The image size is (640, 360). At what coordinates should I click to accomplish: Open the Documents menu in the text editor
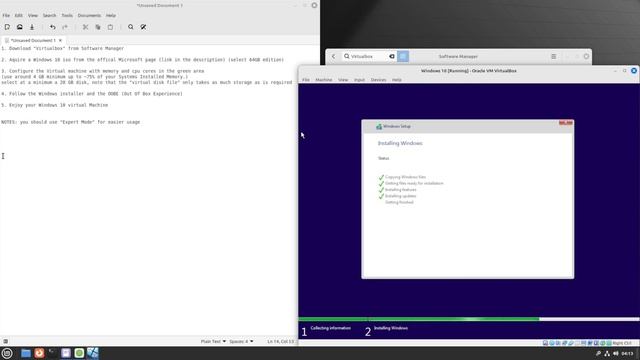tap(89, 16)
